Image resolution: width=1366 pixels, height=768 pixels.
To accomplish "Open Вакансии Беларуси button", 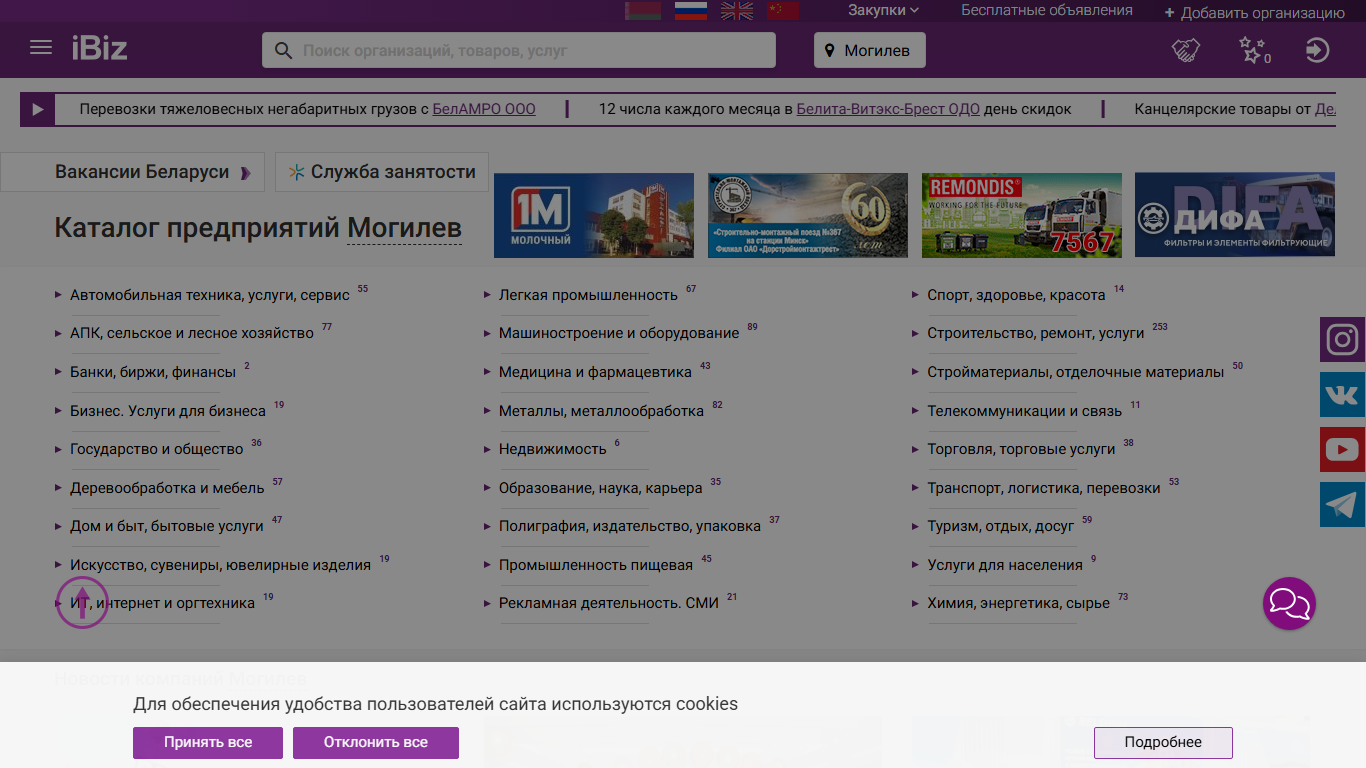I will pos(132,172).
